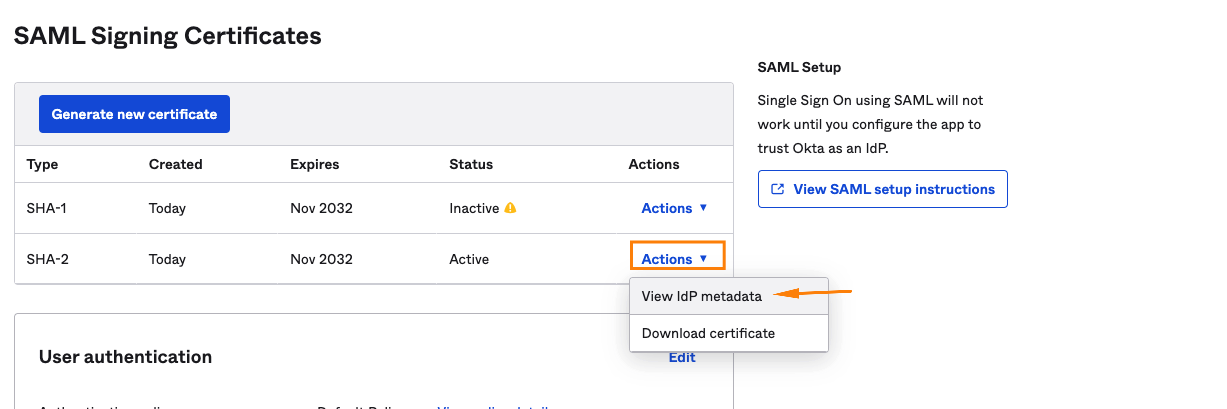Image resolution: width=1227 pixels, height=409 pixels.
Task: Click the Status column header
Action: 471,164
